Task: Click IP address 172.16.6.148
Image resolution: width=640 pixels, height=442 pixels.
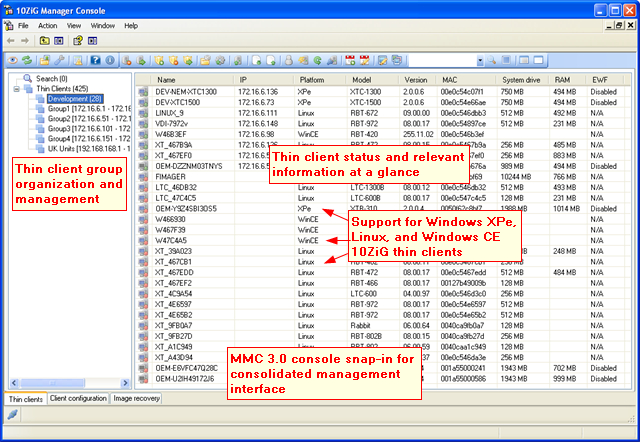Action: [x=258, y=124]
